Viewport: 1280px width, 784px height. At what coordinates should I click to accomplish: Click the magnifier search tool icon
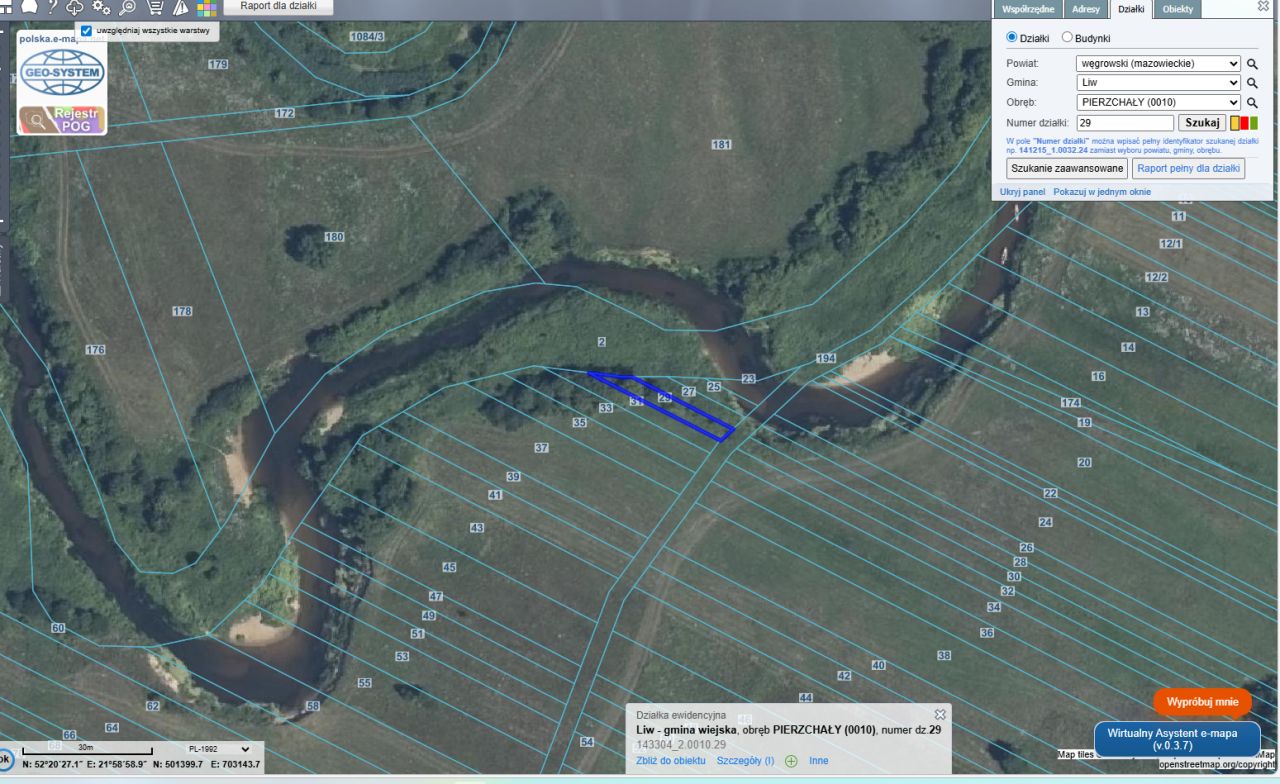(128, 7)
